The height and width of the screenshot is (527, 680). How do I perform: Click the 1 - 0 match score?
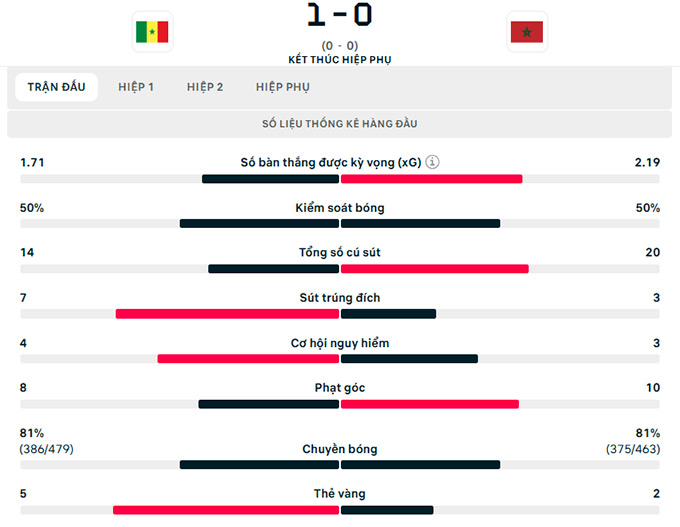tap(340, 16)
